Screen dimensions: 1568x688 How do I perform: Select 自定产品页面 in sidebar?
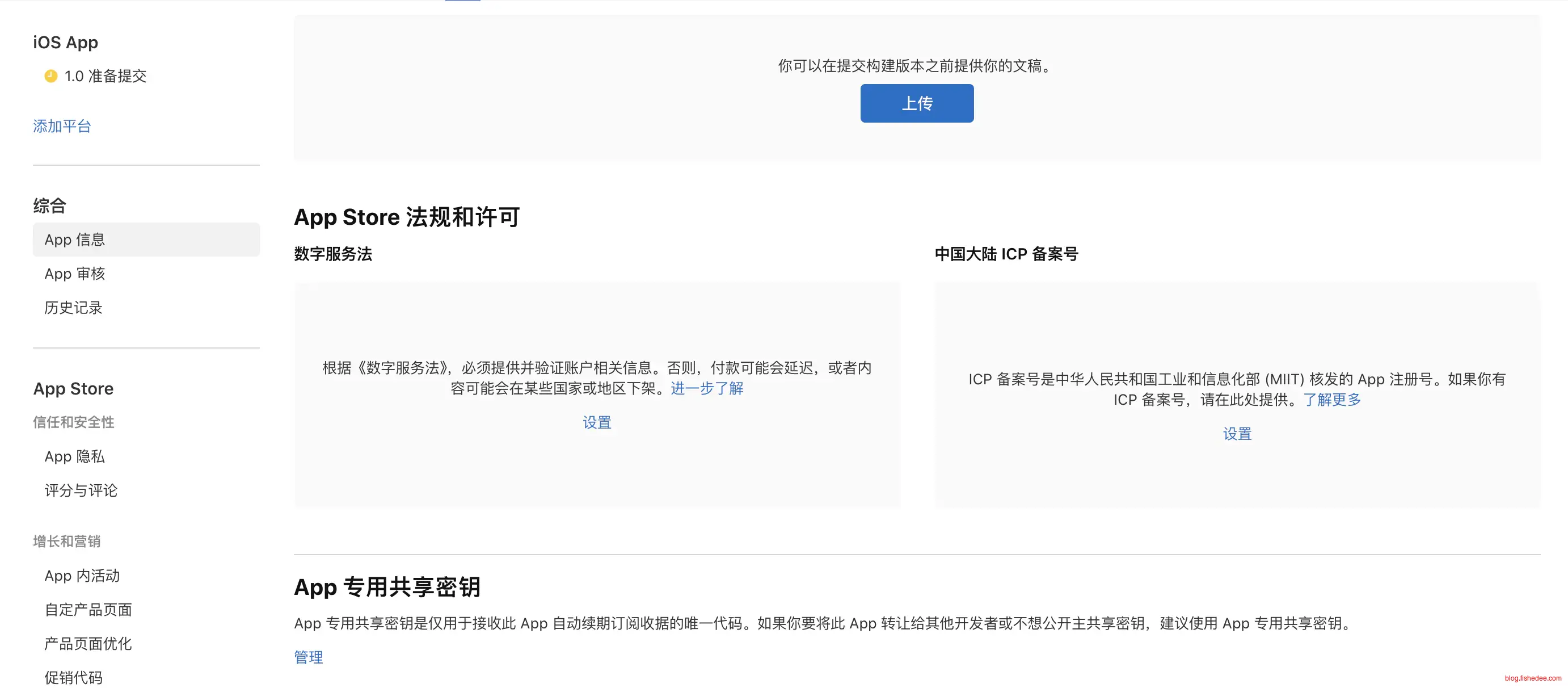(x=88, y=610)
